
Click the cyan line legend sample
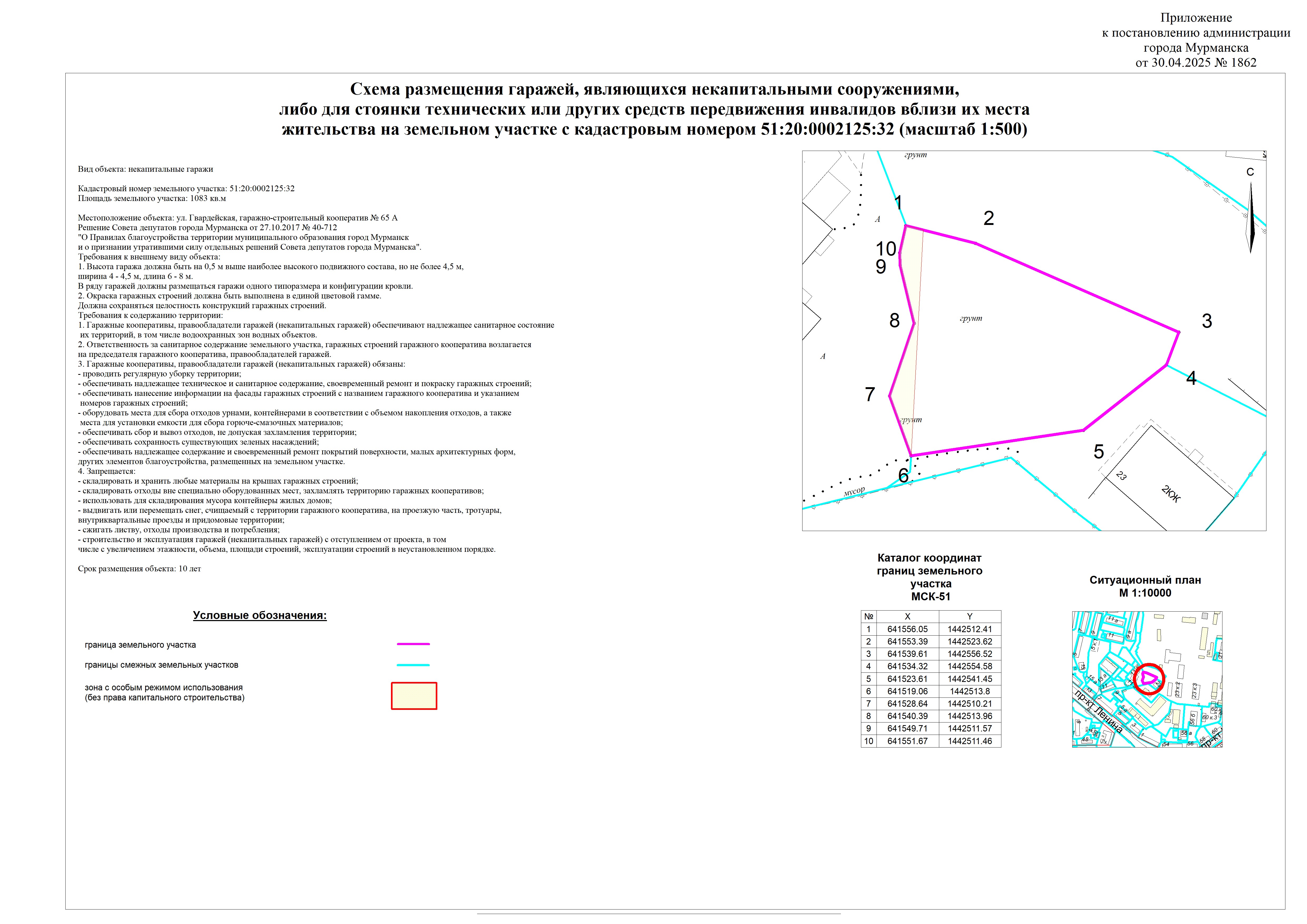(x=413, y=665)
